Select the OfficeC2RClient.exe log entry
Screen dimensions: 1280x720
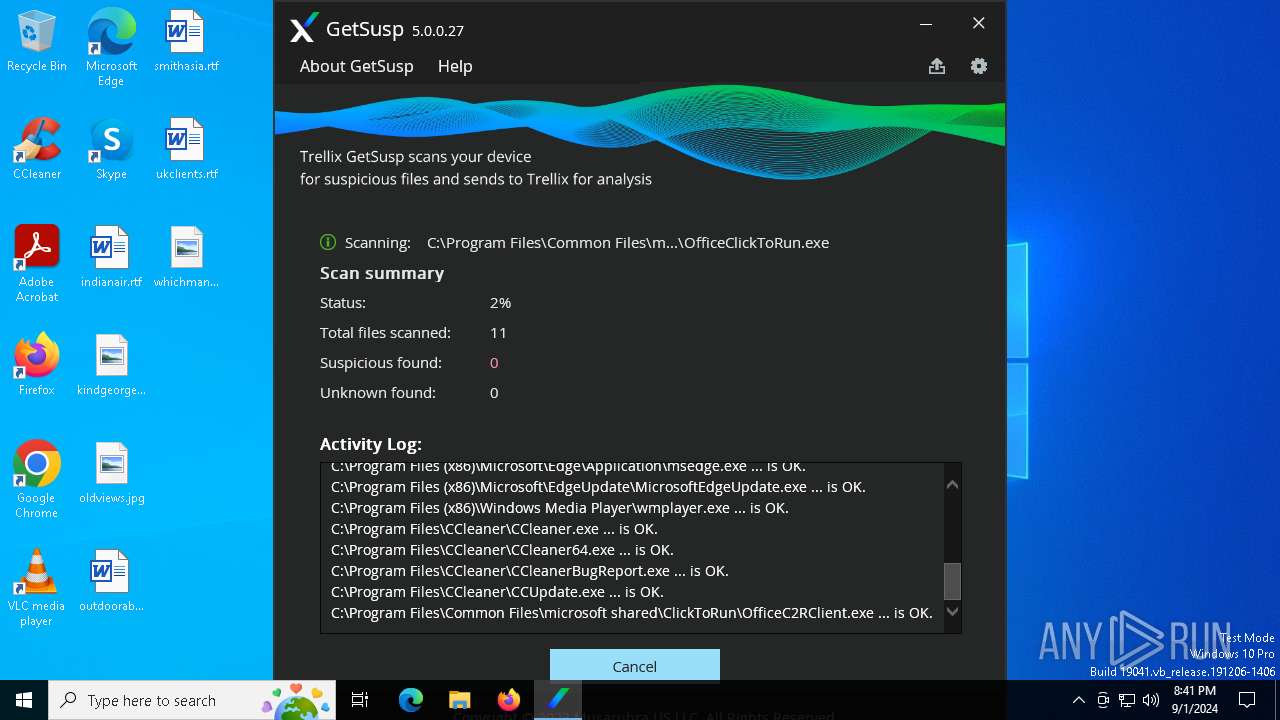[x=632, y=613]
